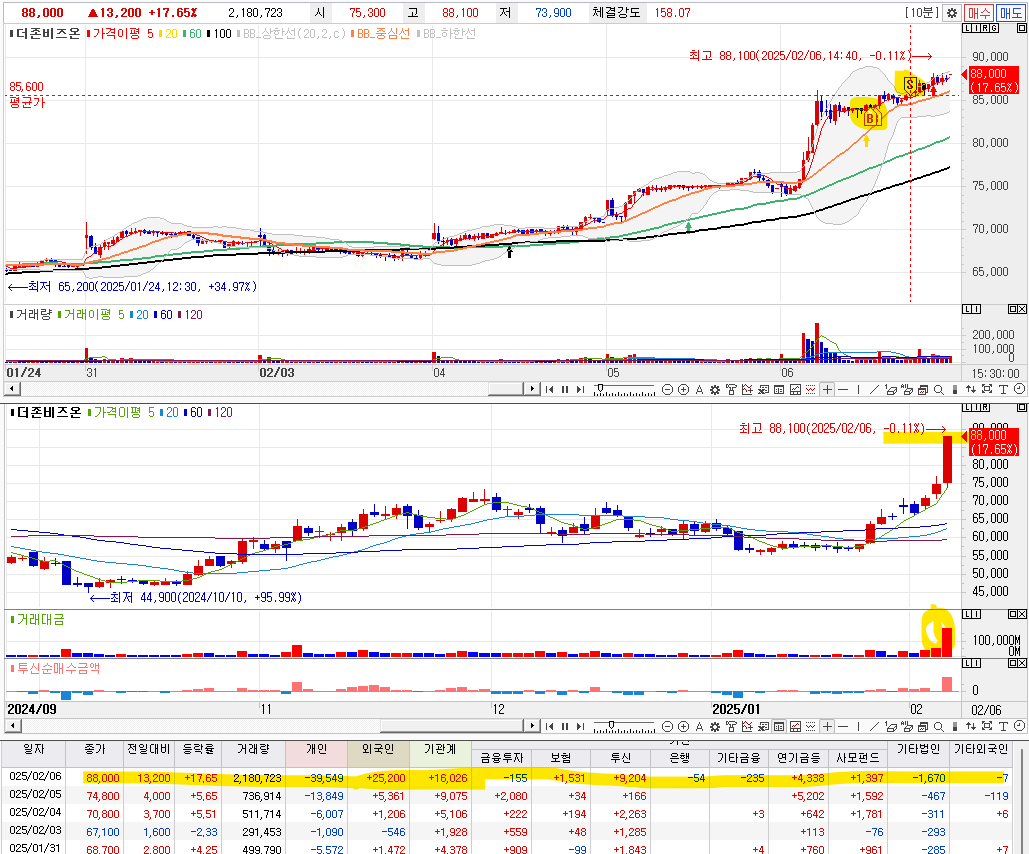Screen dimensions: 1029x854
Task: Click the red 매수 buy button
Action: pyautogui.click(x=978, y=12)
